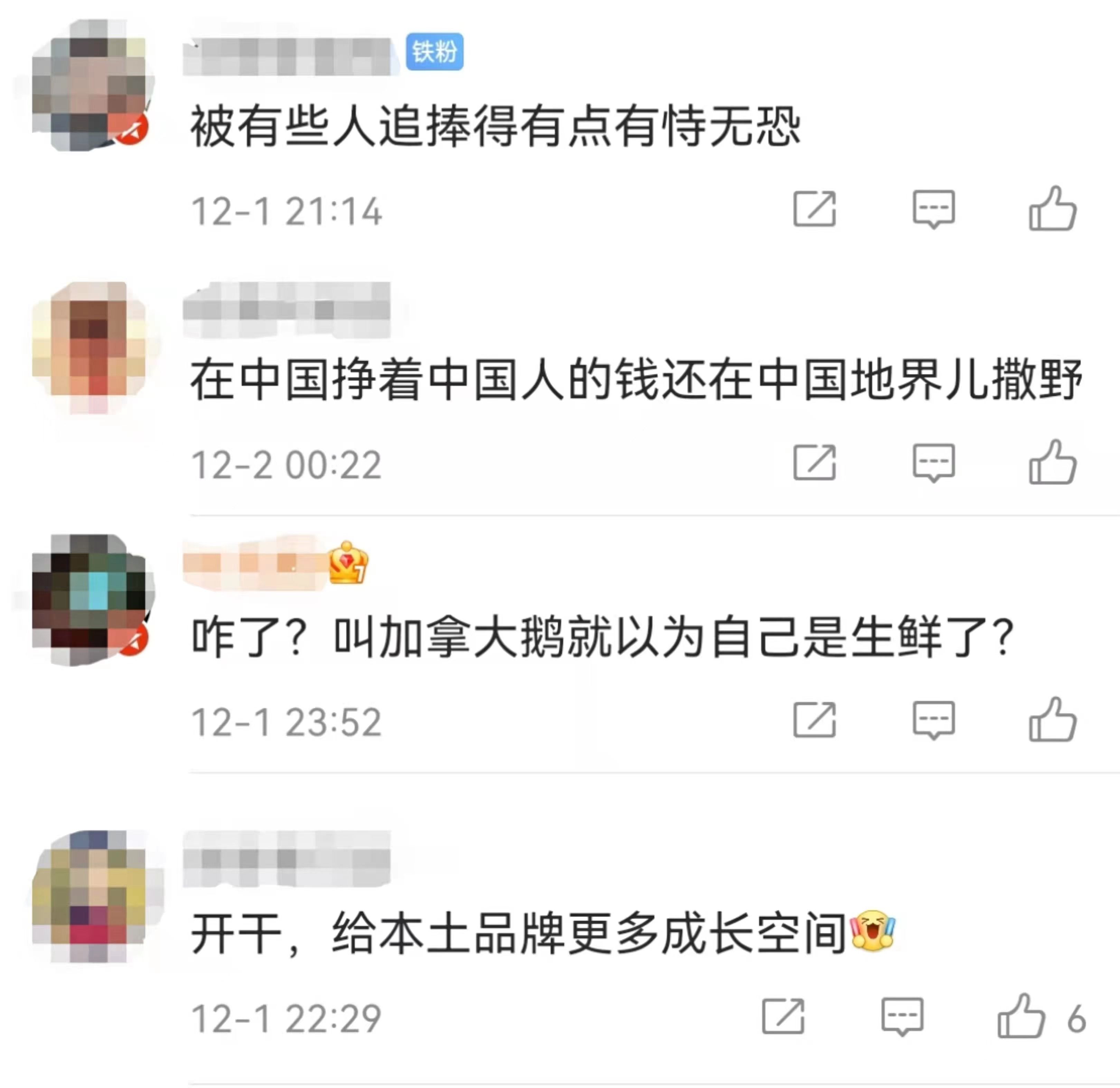Share the comment posted at 12-1 23:52

(814, 720)
